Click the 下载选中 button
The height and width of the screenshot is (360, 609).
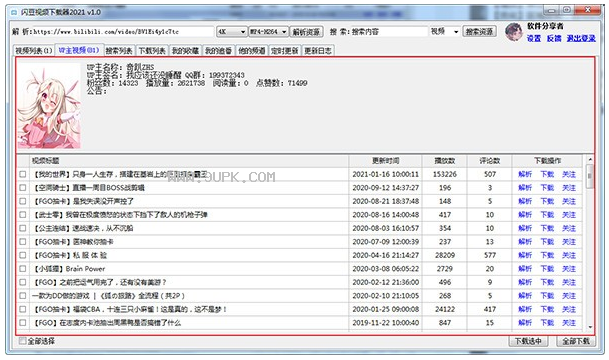[x=528, y=341]
